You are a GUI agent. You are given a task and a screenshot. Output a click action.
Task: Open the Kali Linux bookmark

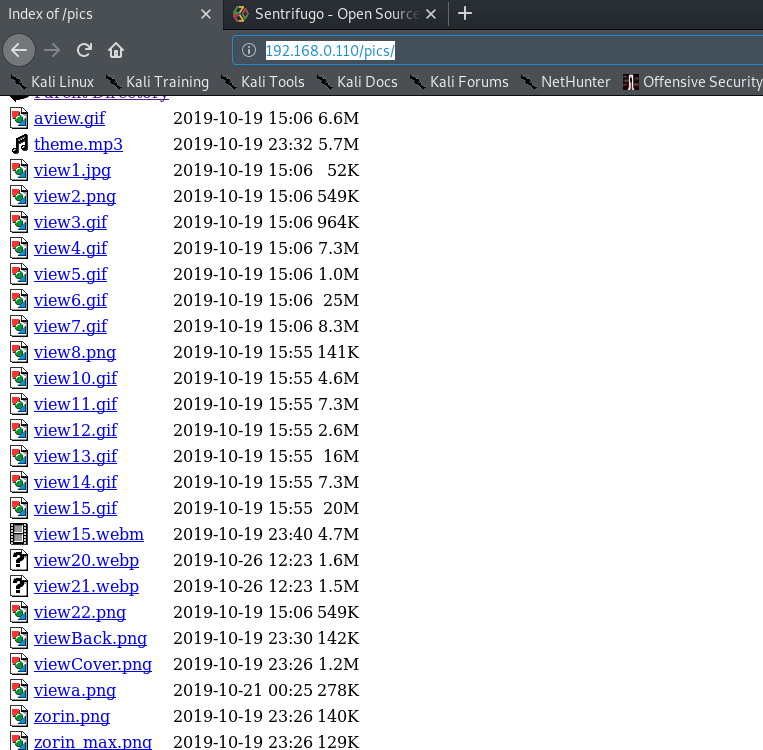[52, 82]
